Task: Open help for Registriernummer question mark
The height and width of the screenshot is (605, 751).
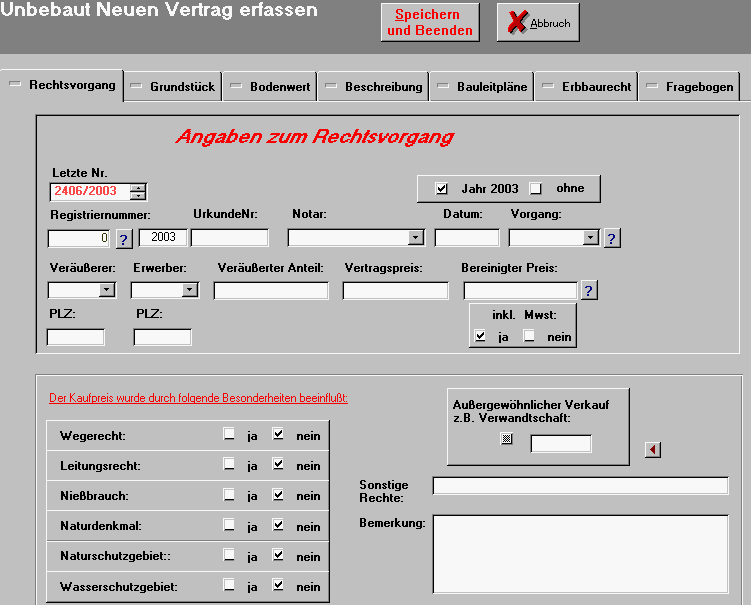Action: click(x=124, y=239)
